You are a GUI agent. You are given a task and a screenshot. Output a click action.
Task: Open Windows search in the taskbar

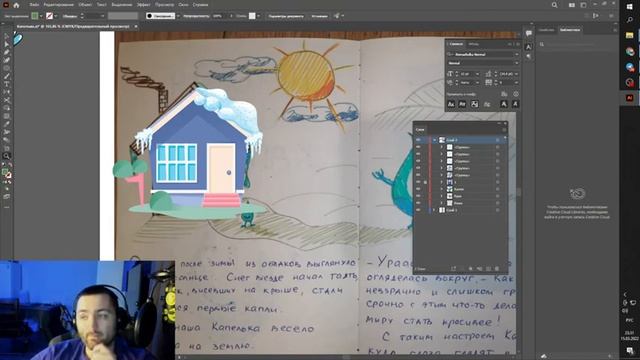tap(629, 20)
